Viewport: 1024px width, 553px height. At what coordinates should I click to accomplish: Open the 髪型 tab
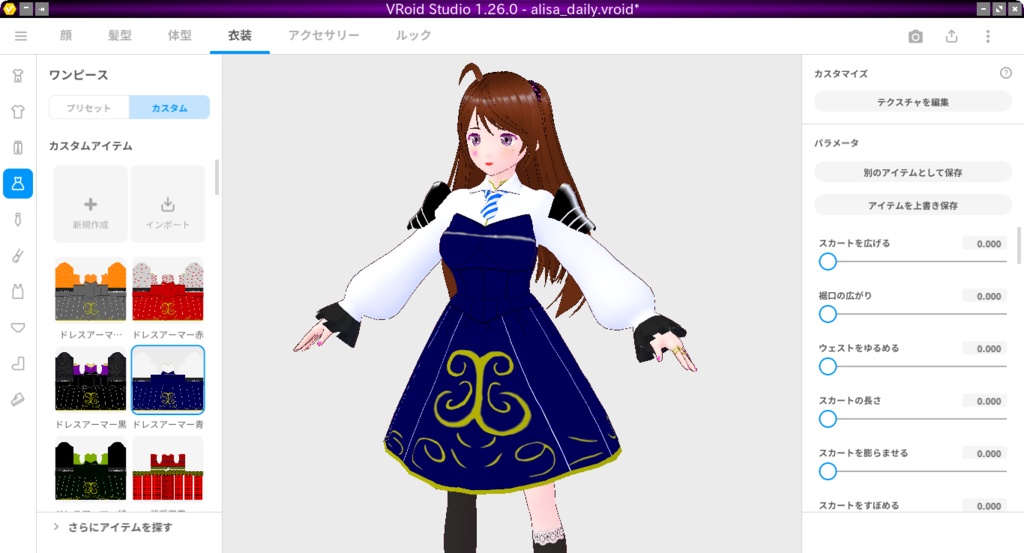click(x=120, y=35)
